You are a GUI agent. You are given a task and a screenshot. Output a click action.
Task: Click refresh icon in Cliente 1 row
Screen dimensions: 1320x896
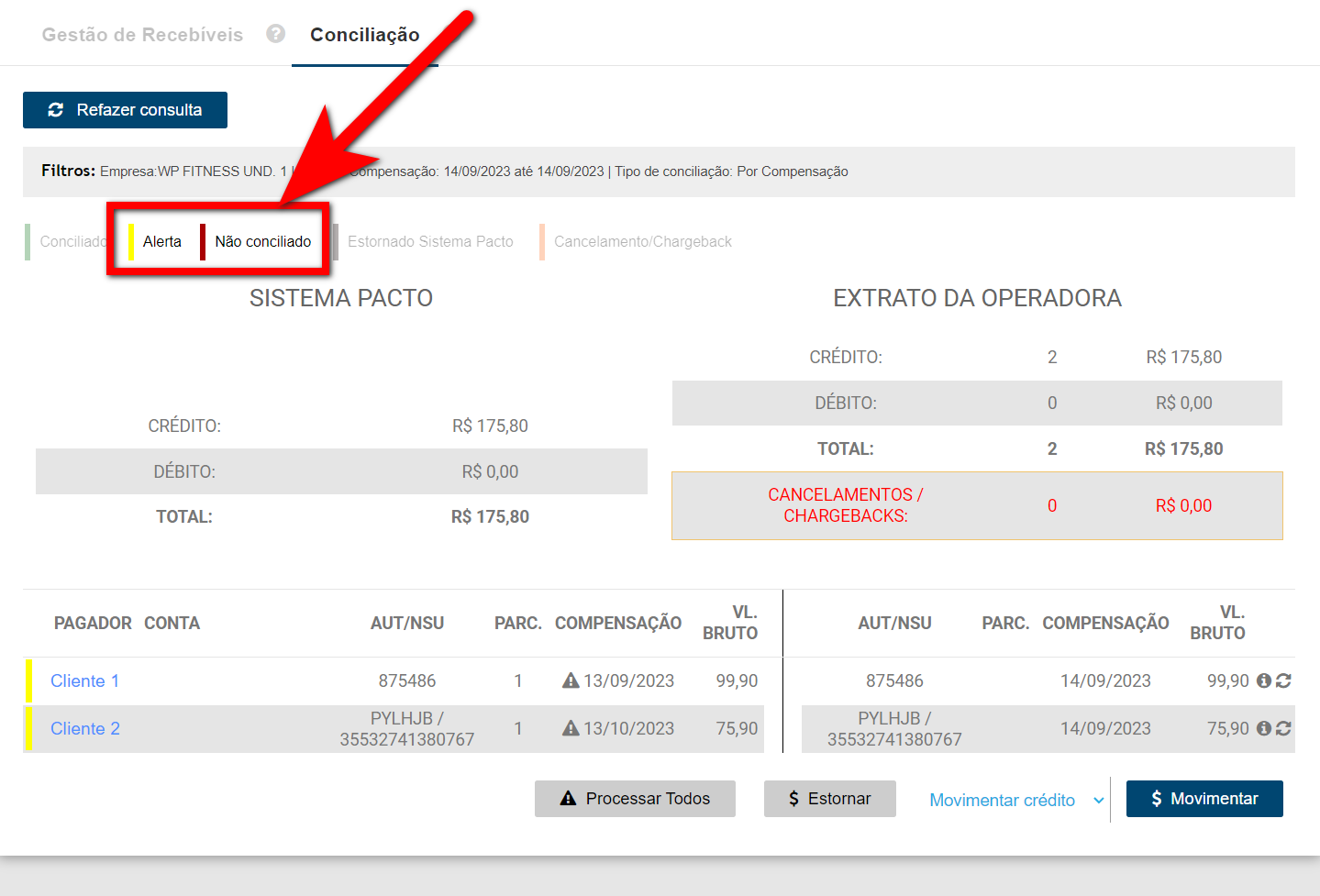tap(1283, 680)
